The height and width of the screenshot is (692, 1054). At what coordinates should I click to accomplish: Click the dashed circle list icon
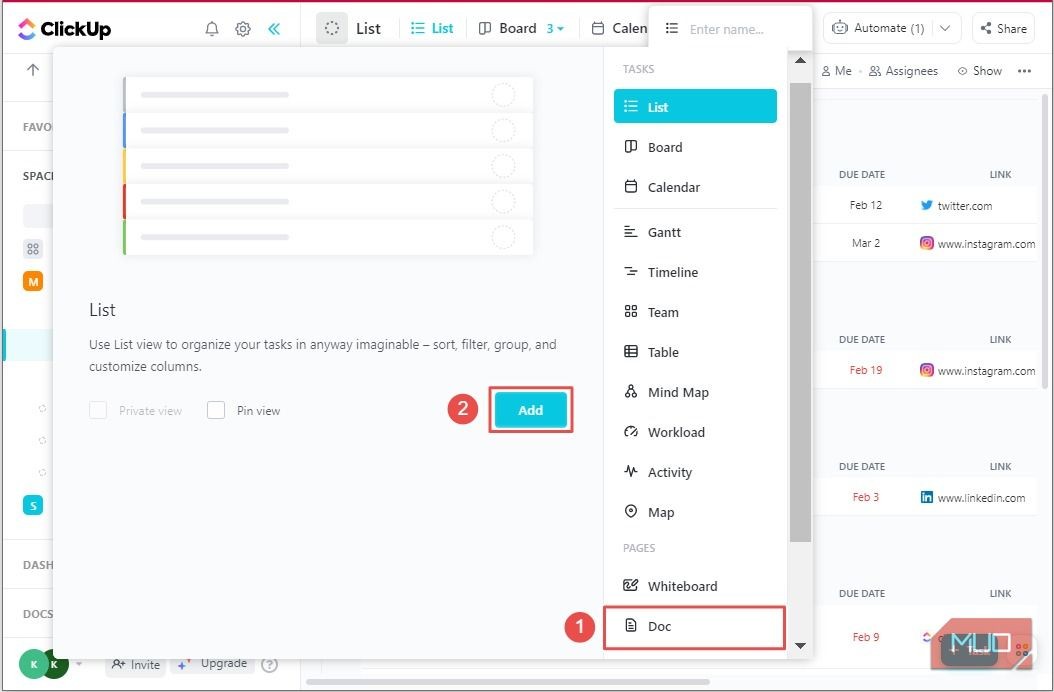pyautogui.click(x=332, y=28)
